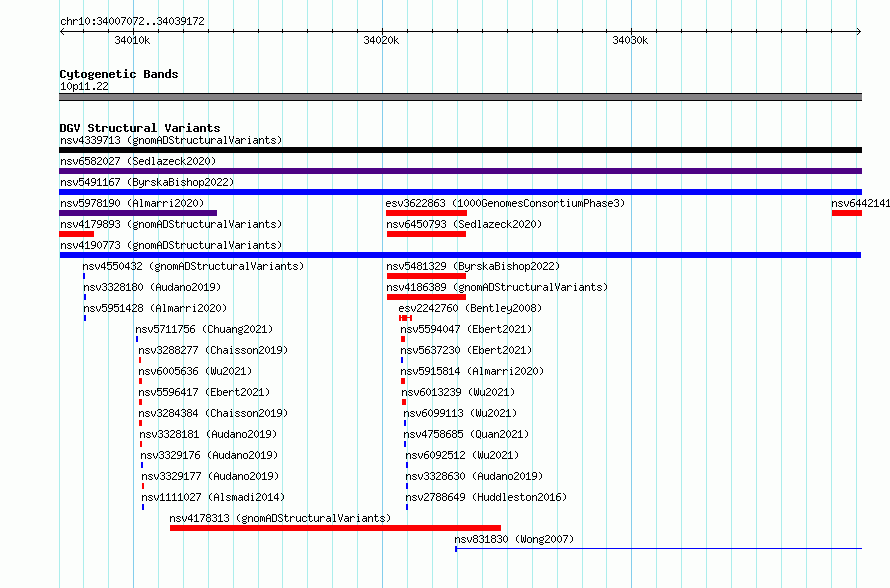Click nsv4758685 (Quan2021) label
The image size is (890, 588).
pos(467,434)
